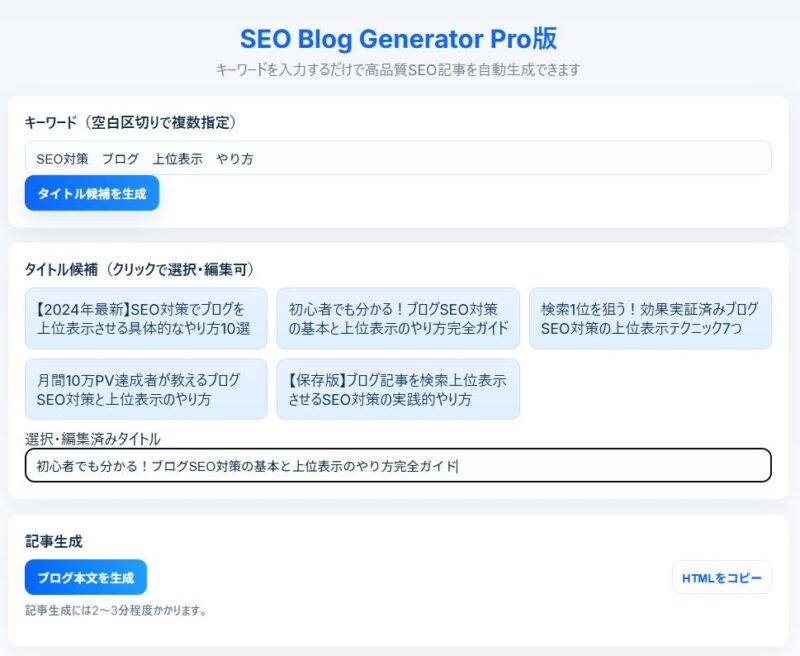Image resolution: width=800 pixels, height=656 pixels.
Task: Choose the 初心者でも分かる！ title candidate card
Action: click(398, 318)
